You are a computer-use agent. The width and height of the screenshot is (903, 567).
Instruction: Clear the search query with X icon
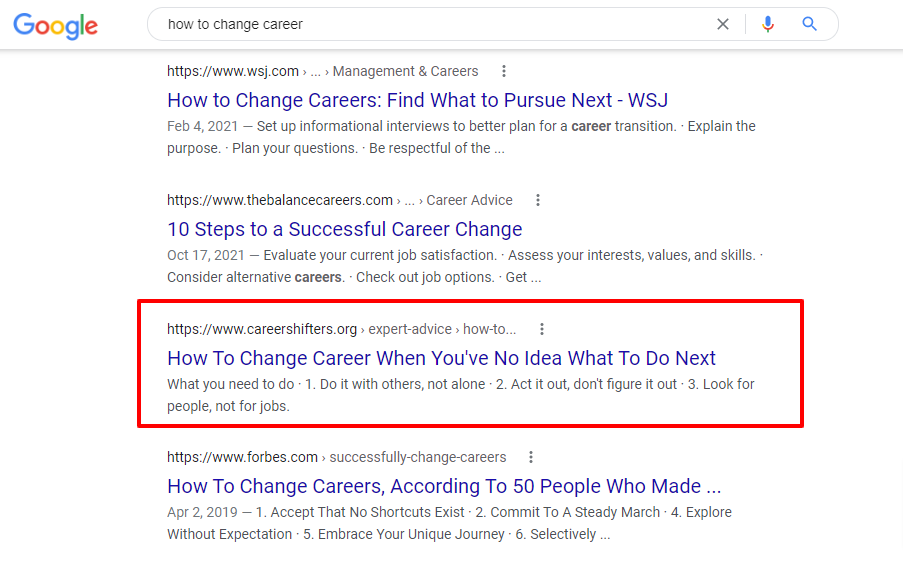(x=723, y=24)
